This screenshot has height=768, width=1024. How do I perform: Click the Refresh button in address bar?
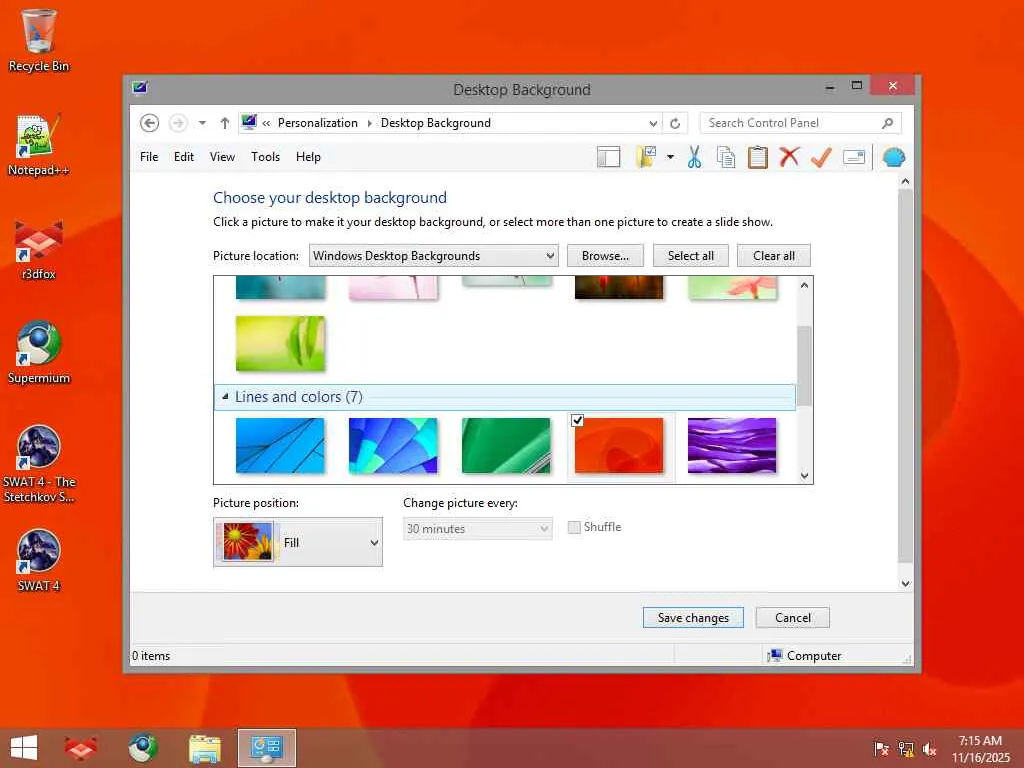click(x=675, y=123)
